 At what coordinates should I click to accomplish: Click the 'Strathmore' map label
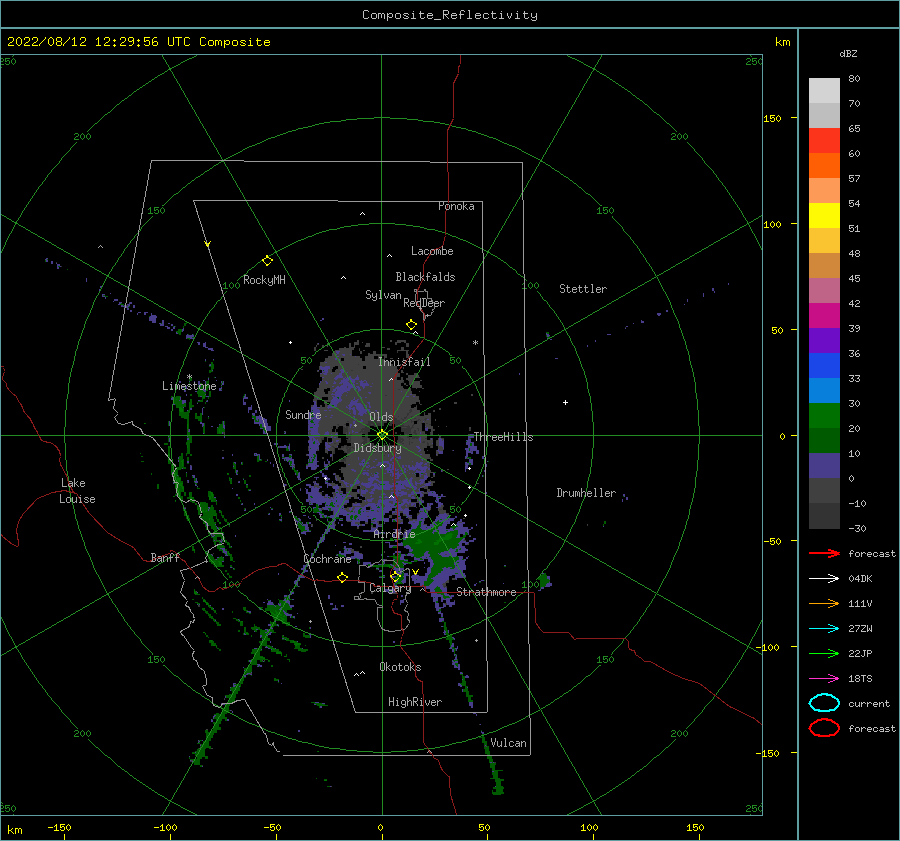click(x=486, y=592)
